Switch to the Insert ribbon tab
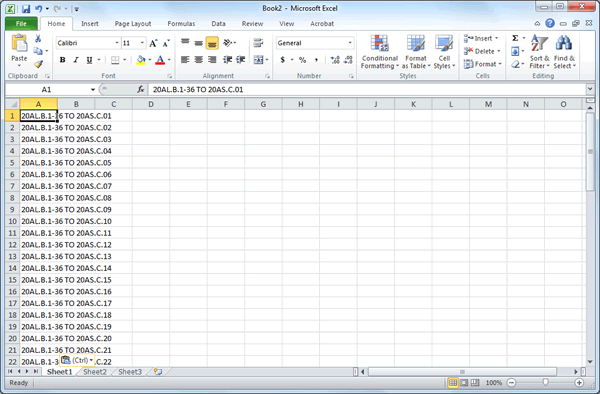 coord(90,24)
